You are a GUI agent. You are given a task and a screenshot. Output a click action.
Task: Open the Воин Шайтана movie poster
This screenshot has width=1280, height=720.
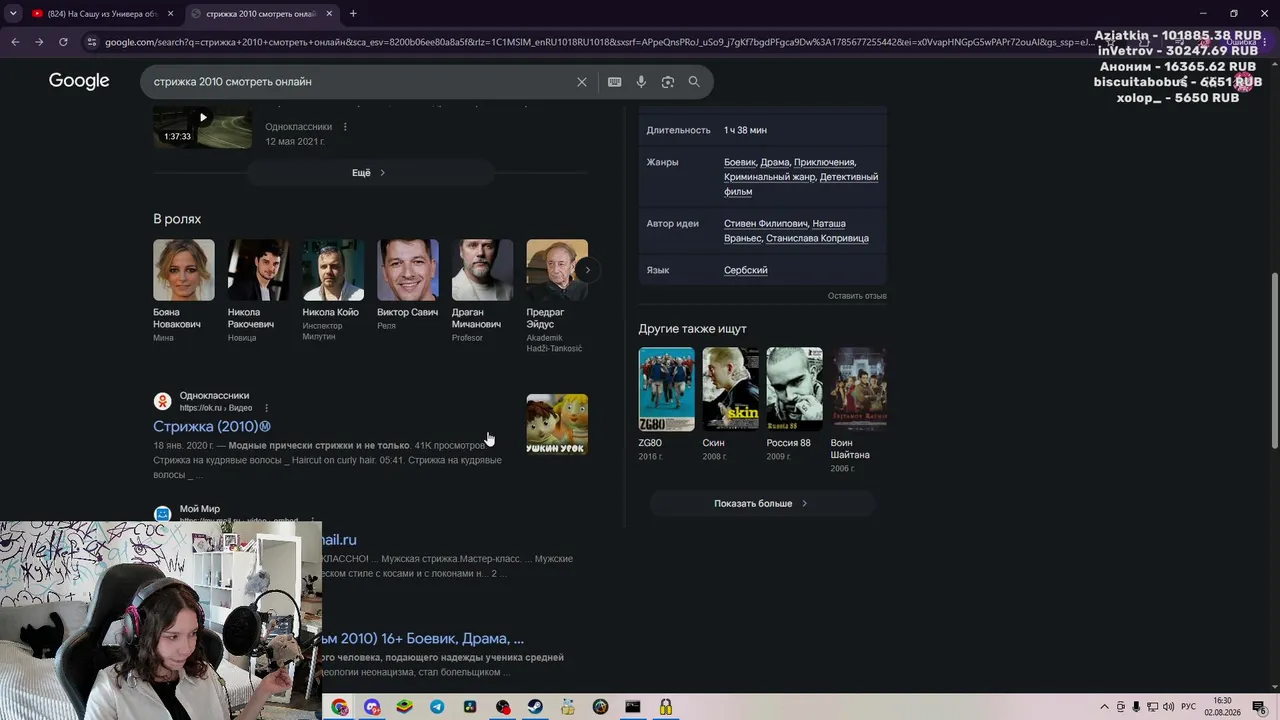[x=858, y=389]
